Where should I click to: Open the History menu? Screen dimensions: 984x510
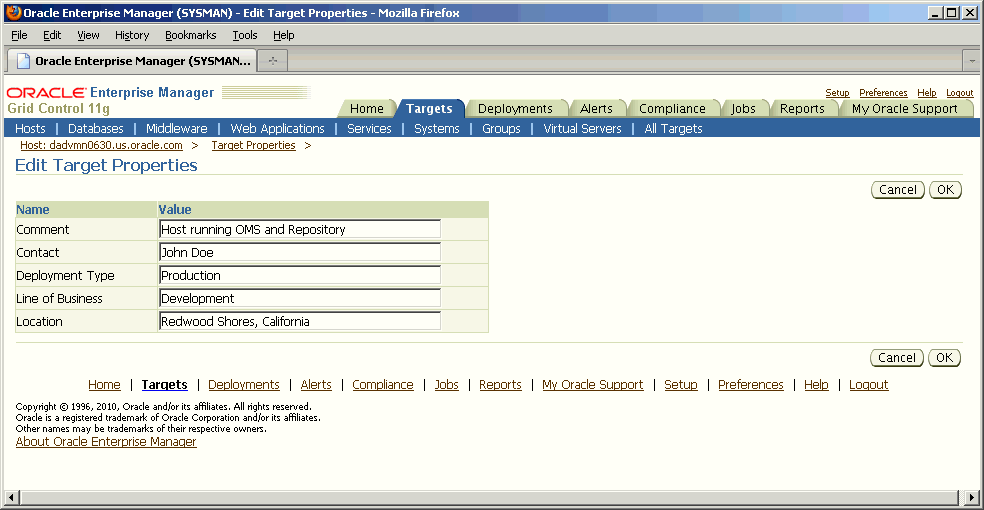pyautogui.click(x=132, y=35)
